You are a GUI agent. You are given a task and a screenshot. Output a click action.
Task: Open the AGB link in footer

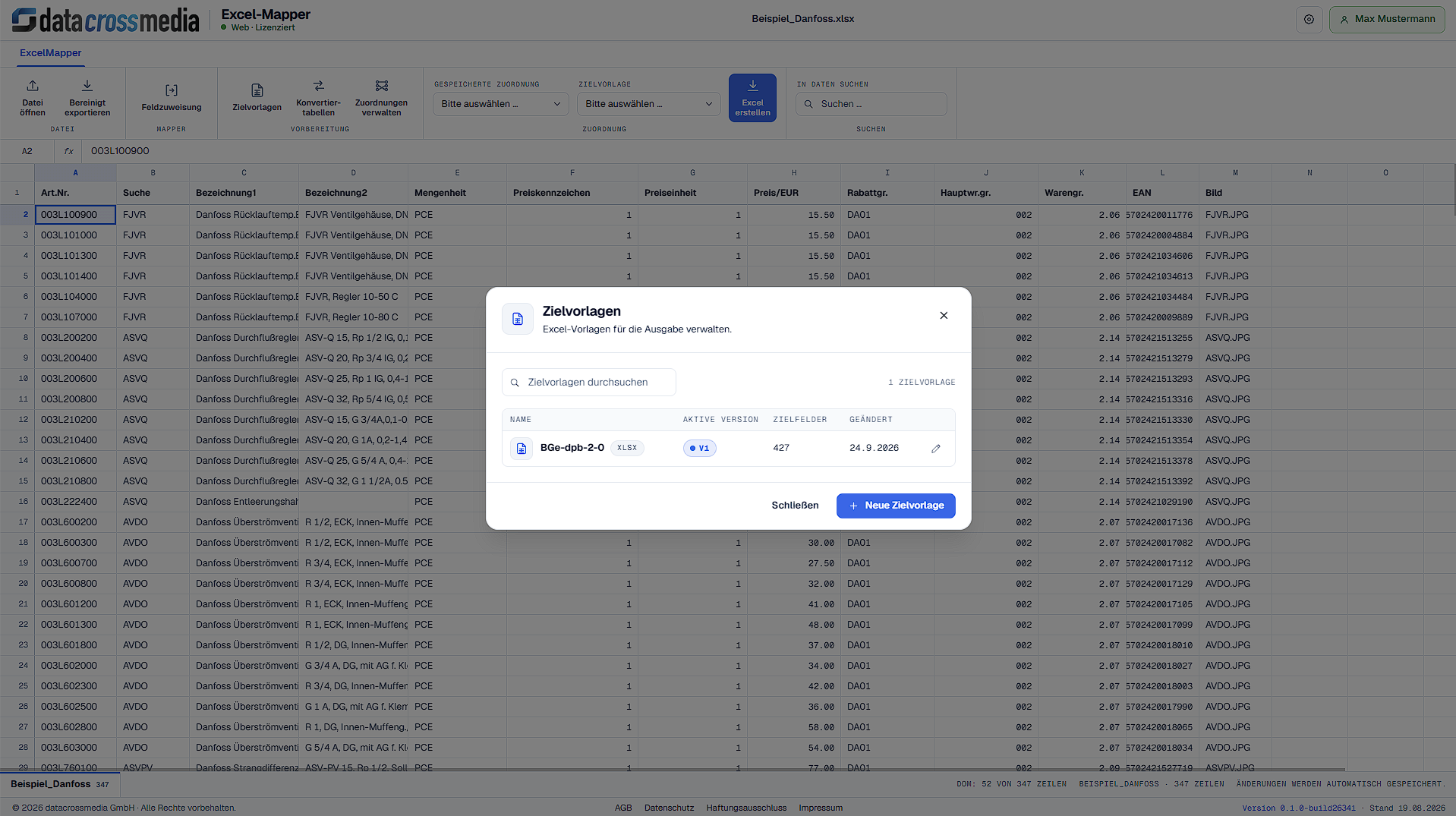(x=623, y=808)
